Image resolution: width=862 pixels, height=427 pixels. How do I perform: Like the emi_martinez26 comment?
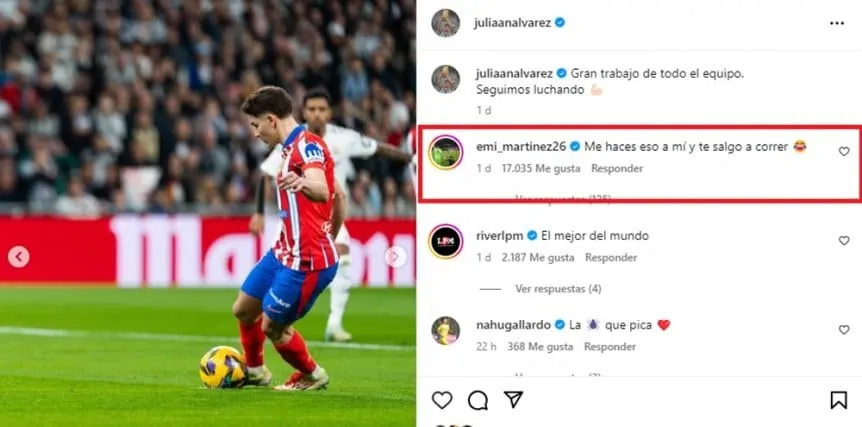[844, 151]
